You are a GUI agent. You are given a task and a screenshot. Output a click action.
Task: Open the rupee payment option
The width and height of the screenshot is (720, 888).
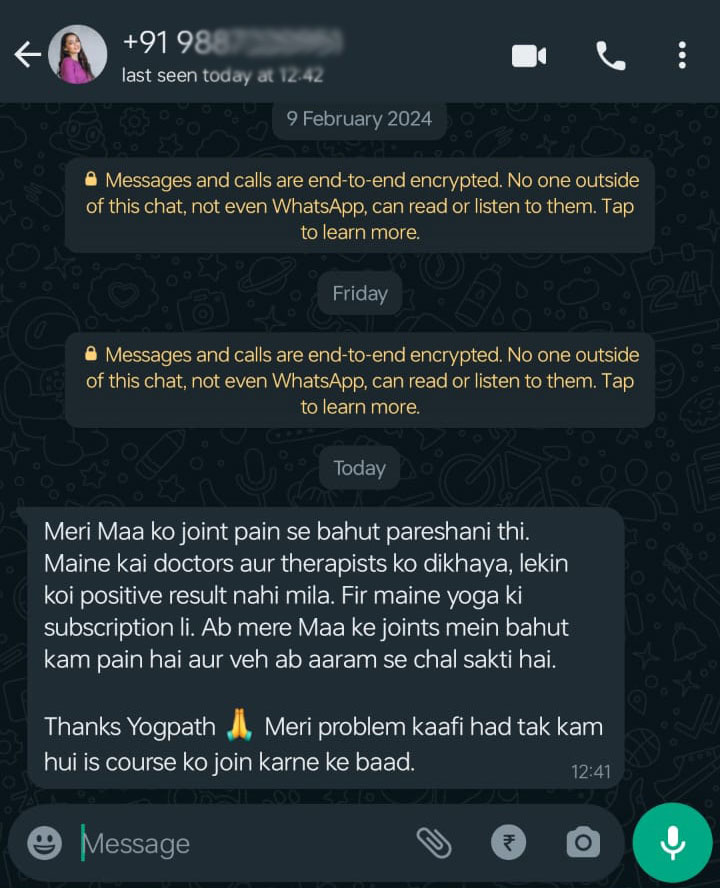point(508,843)
